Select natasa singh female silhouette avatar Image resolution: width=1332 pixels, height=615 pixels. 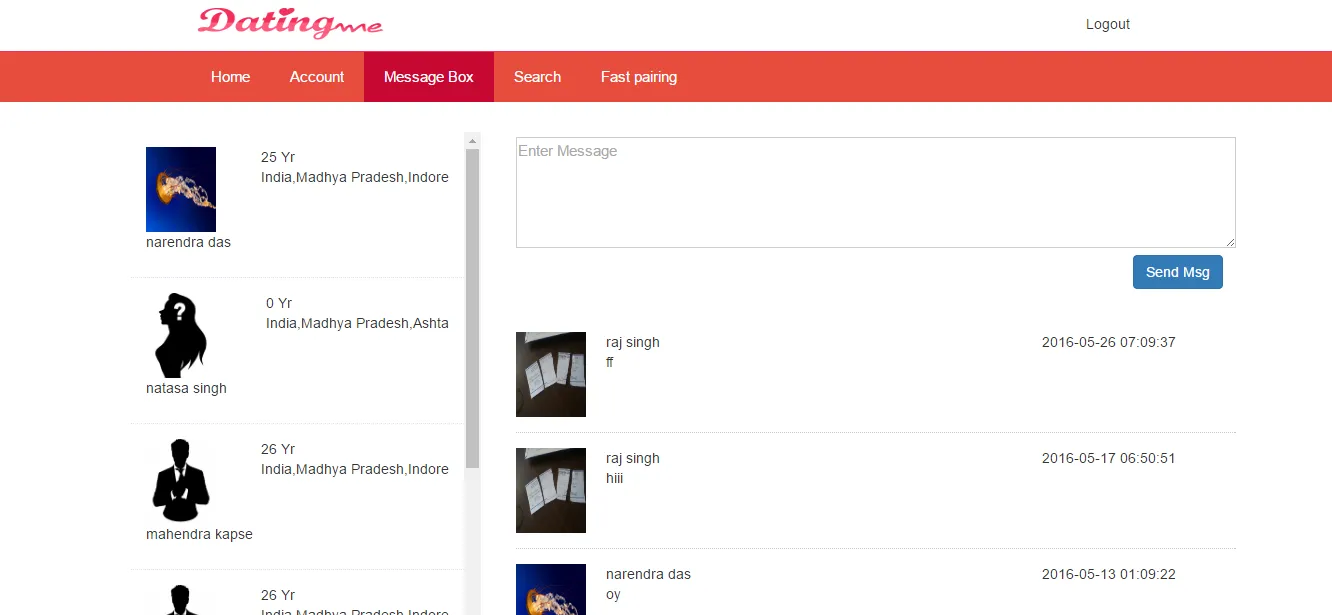[181, 335]
